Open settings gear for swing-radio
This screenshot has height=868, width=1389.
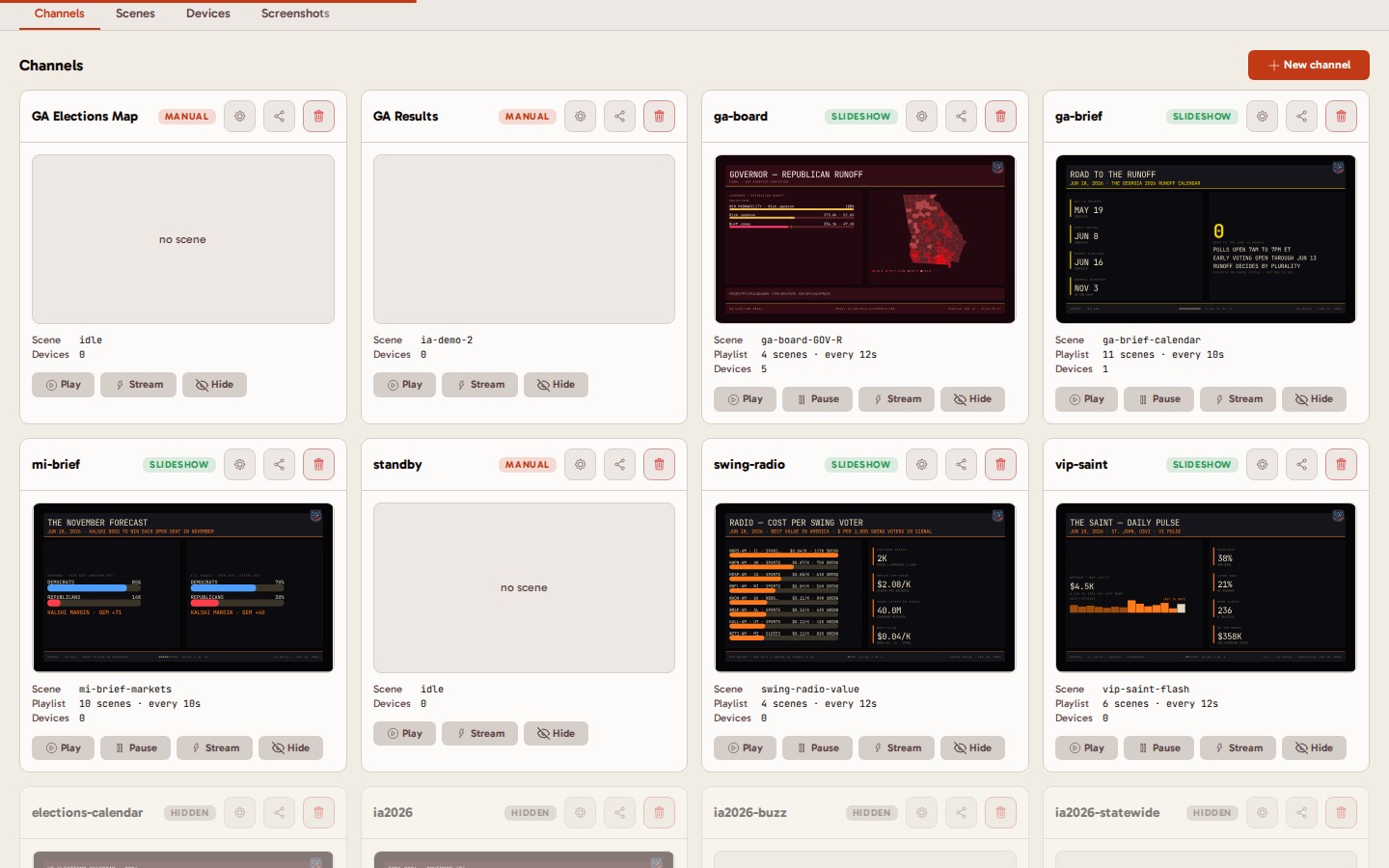pos(922,464)
